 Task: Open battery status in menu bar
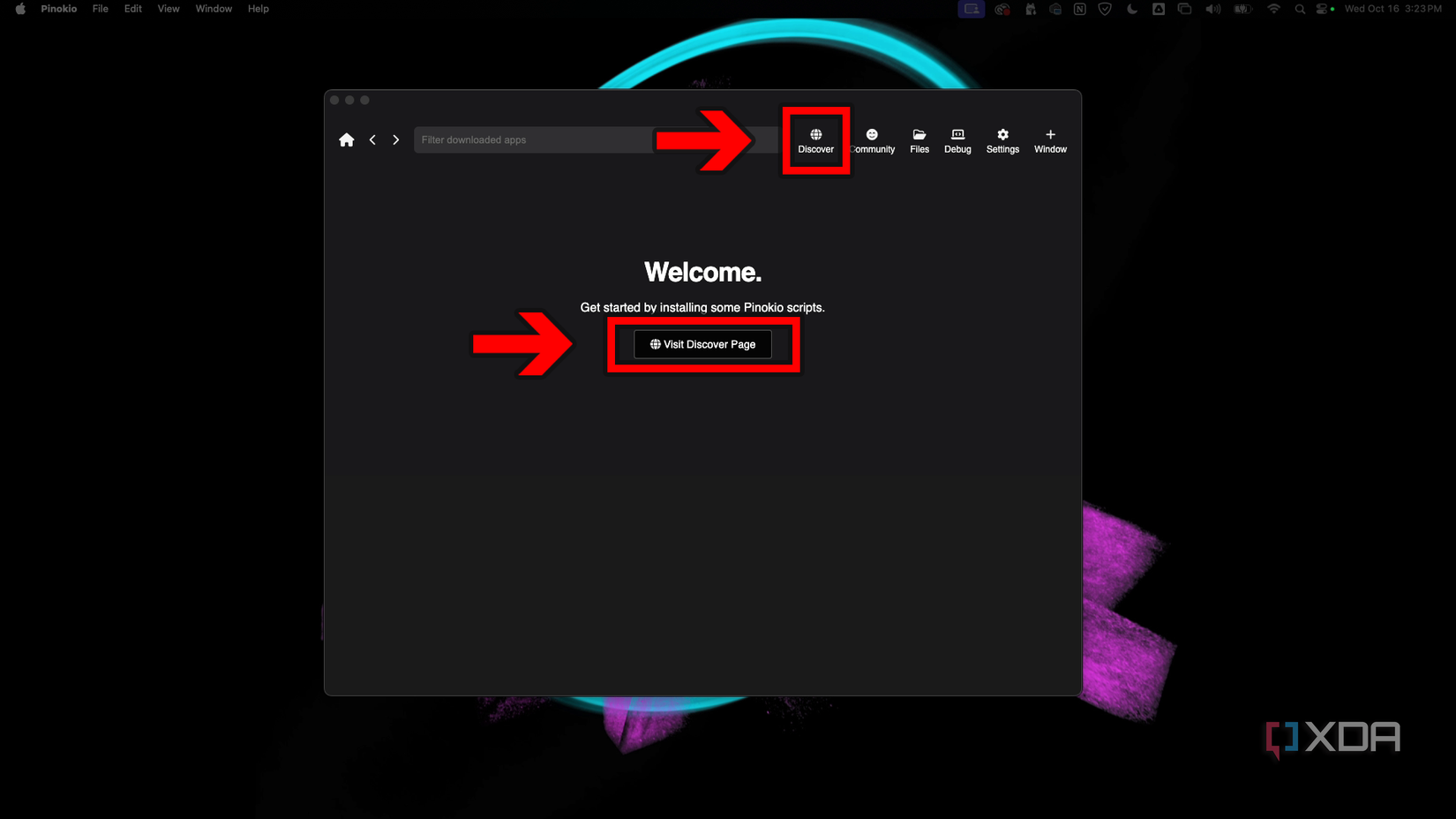tap(1243, 9)
